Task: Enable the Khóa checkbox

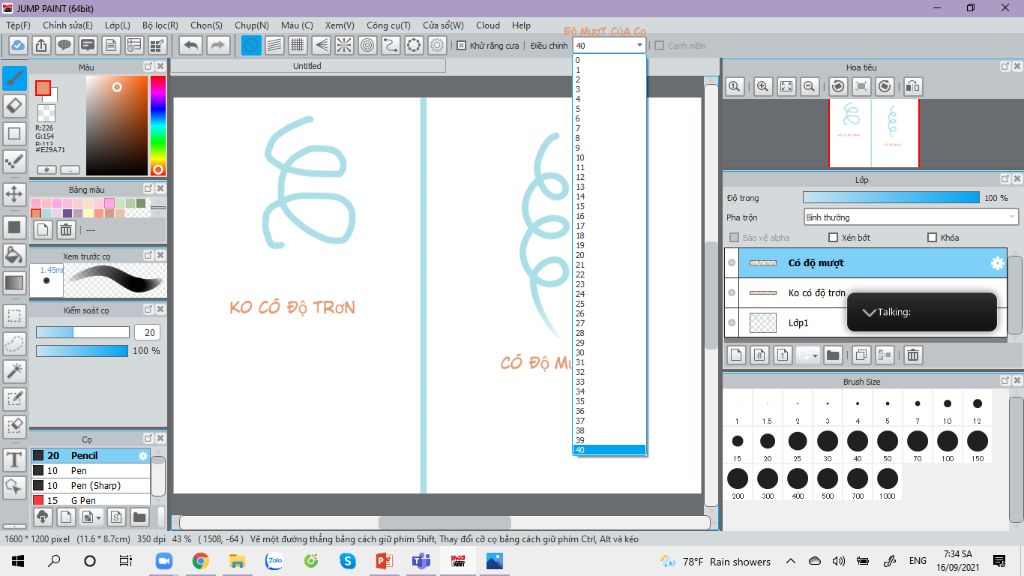Action: (932, 238)
